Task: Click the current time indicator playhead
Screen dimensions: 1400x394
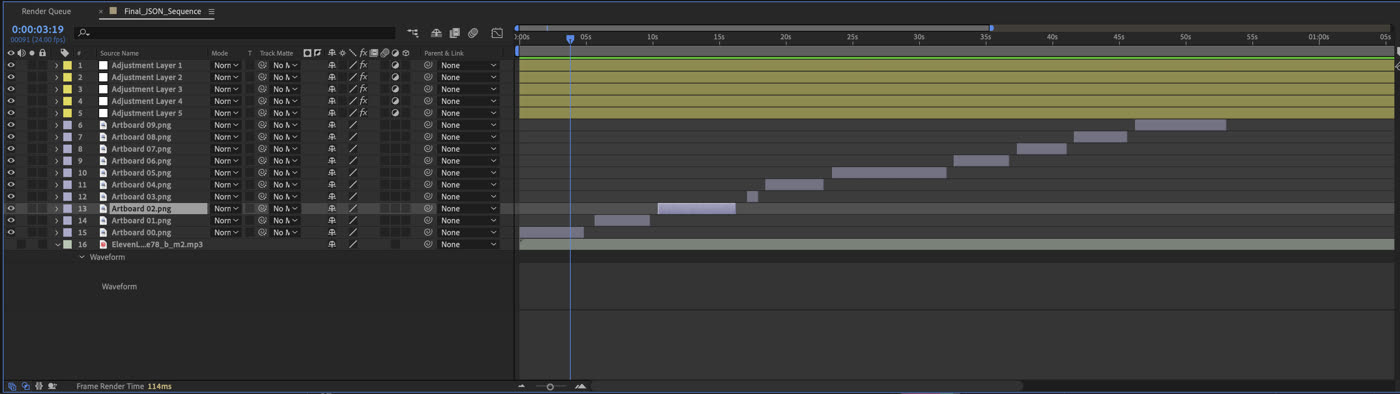Action: tap(570, 39)
